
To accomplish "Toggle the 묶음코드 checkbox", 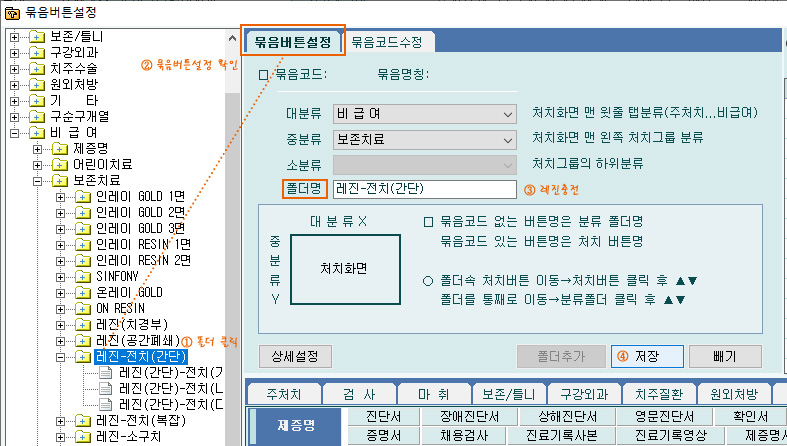I will pyautogui.click(x=264, y=75).
